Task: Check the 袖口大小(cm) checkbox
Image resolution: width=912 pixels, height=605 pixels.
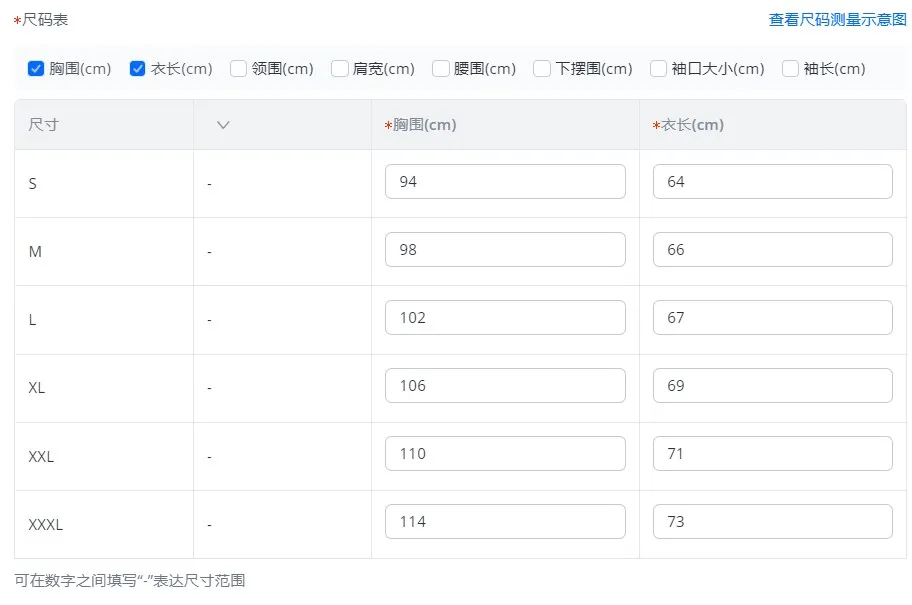Action: point(658,69)
